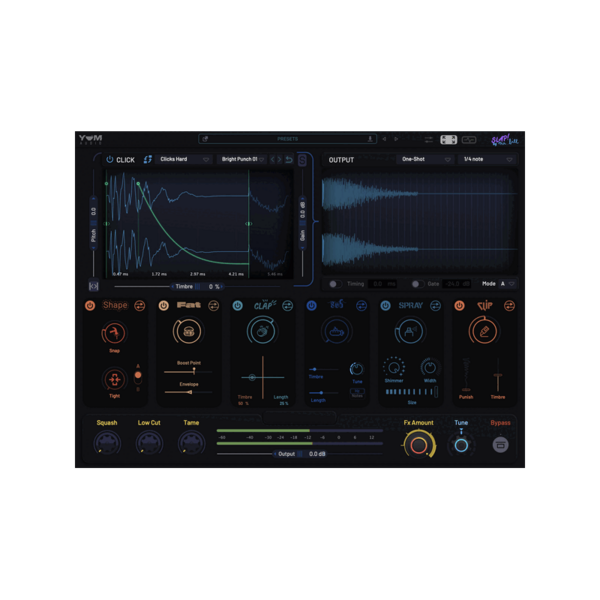Viewport: 600px width, 600px height.
Task: Click the undo arrow in CLICK header
Action: 289,160
